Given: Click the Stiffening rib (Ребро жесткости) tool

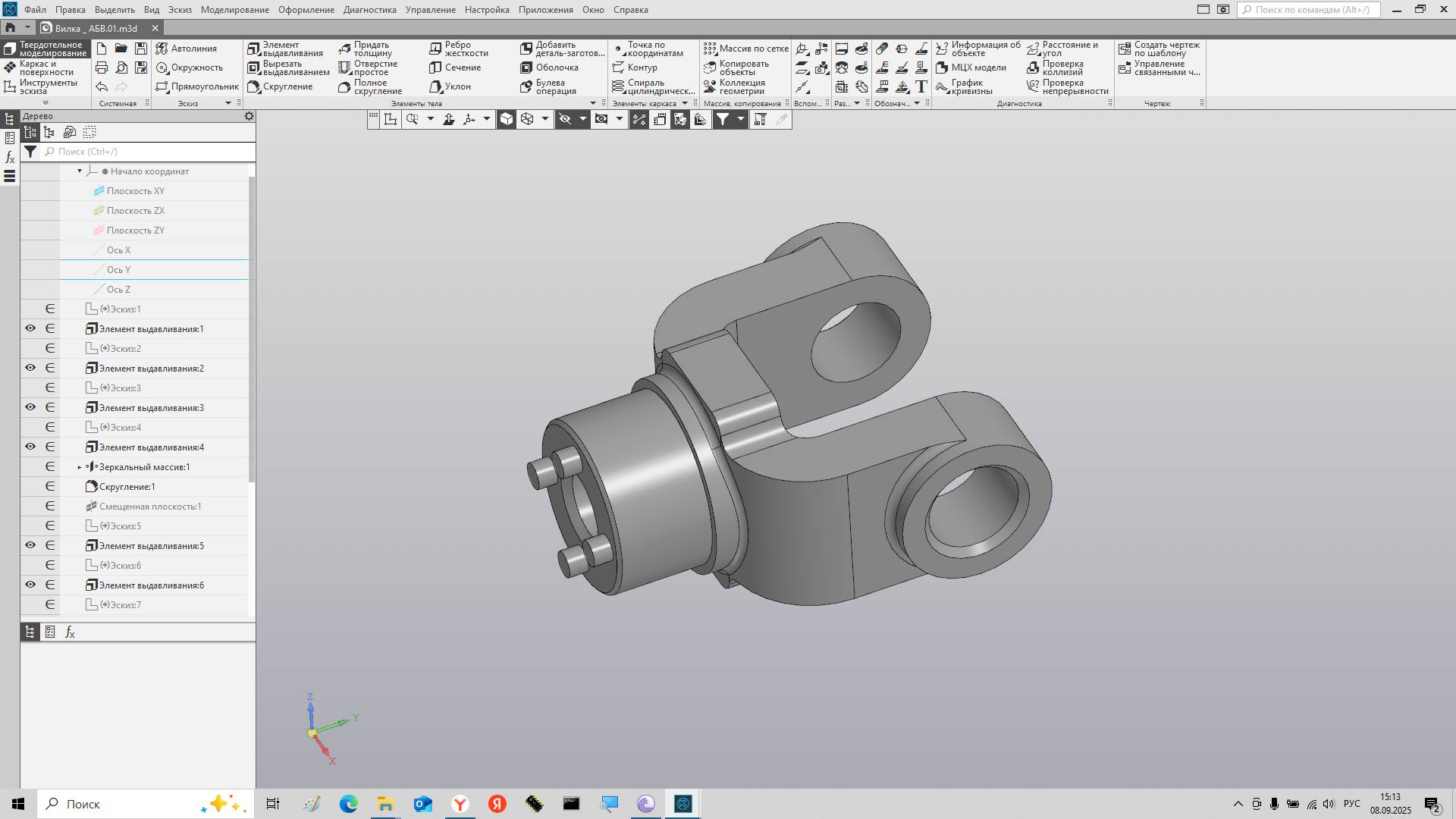Looking at the screenshot, I should coord(460,49).
